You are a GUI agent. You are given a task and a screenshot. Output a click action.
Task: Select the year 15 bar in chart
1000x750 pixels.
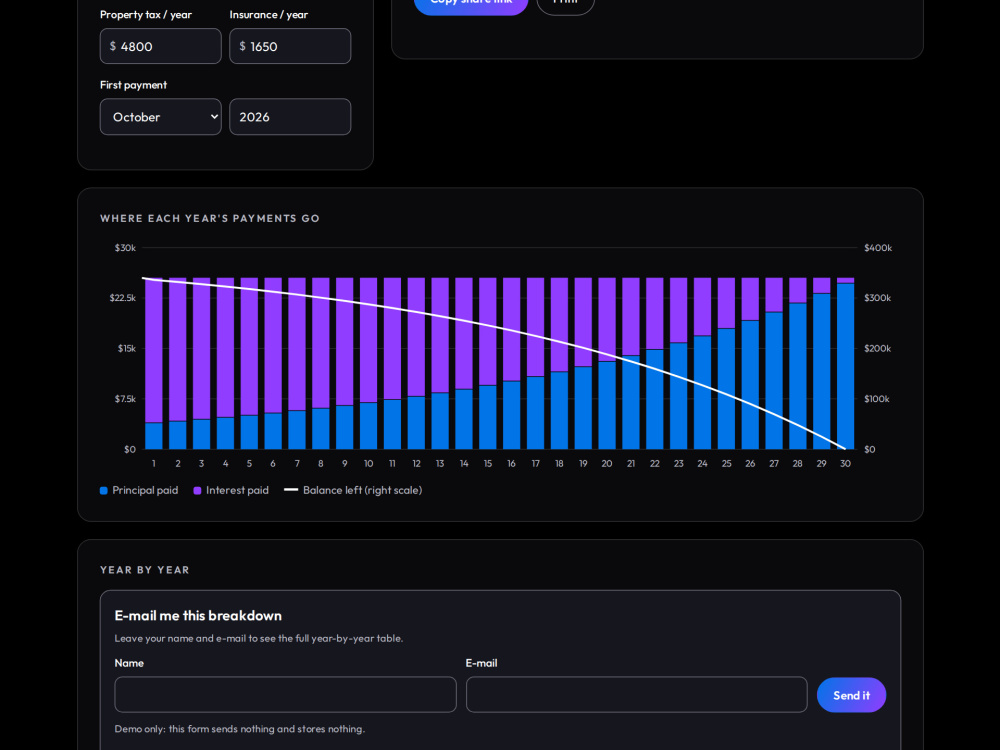[x=487, y=364]
